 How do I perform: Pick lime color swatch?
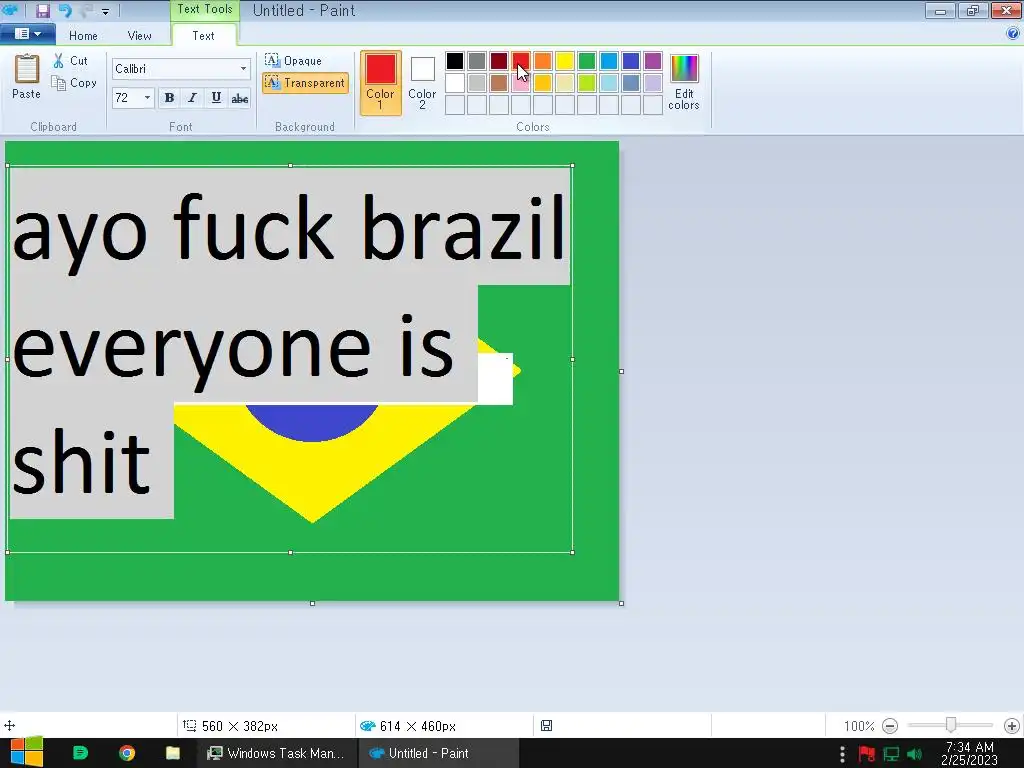tap(587, 83)
